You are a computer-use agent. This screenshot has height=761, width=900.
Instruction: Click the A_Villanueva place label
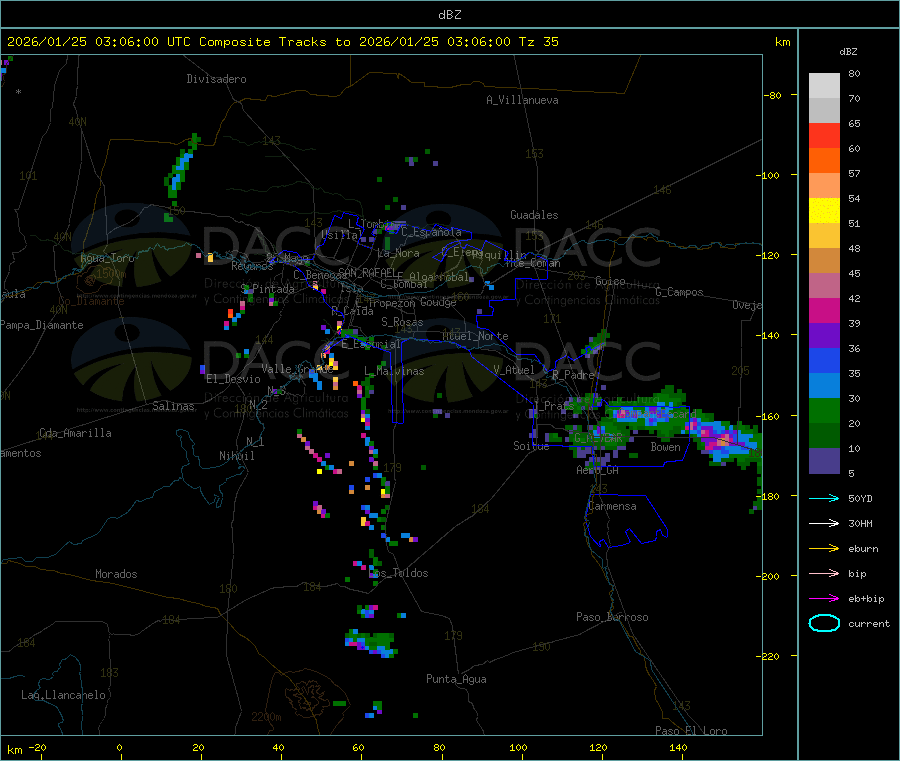(522, 100)
